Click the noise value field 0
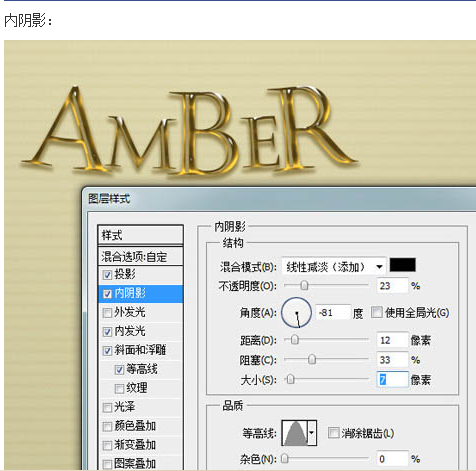 pyautogui.click(x=392, y=459)
